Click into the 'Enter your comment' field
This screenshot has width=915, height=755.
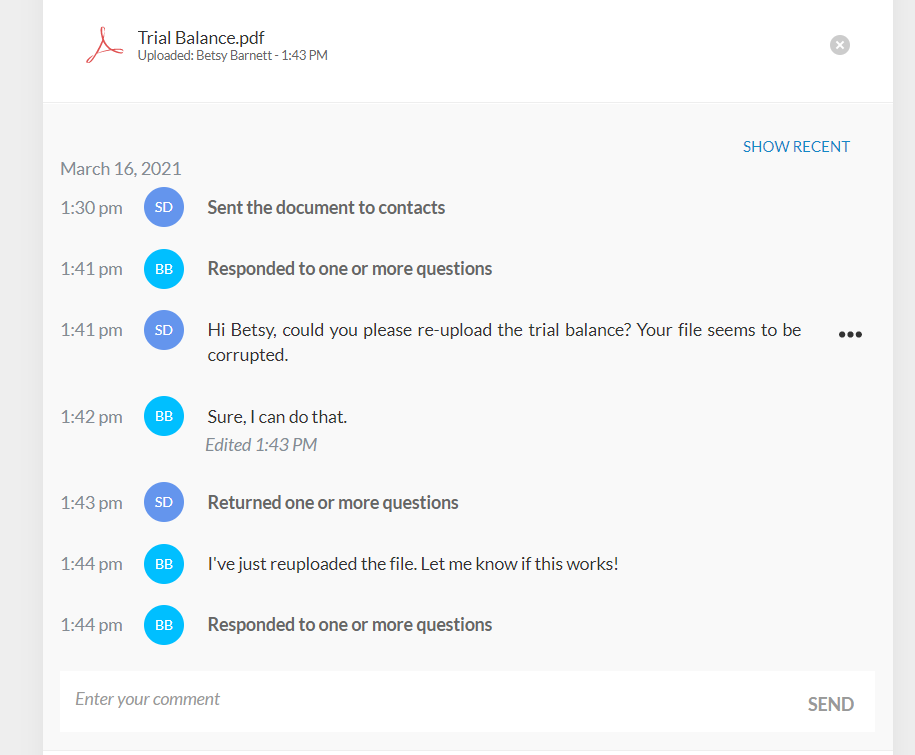point(300,700)
